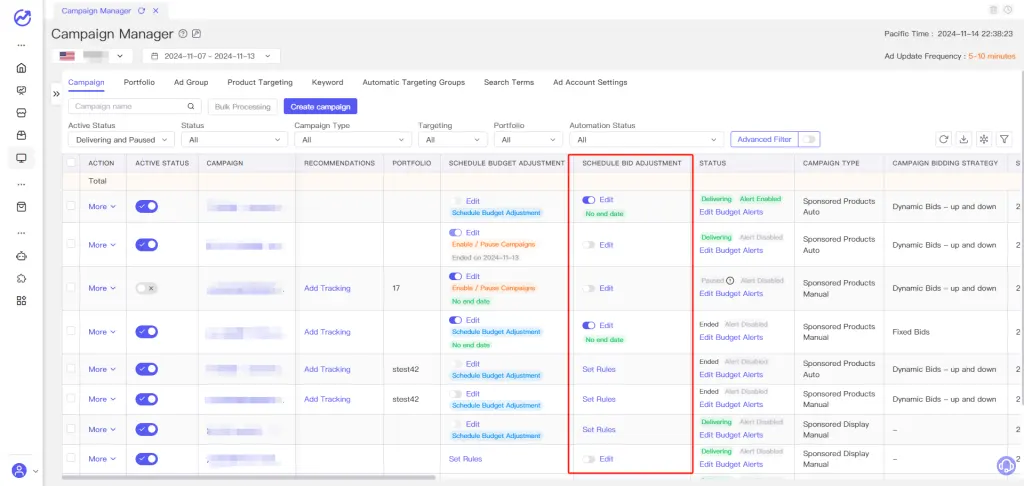Expand the chevron next to the user avatar
Screen dimensions: 1024x486
point(35,471)
